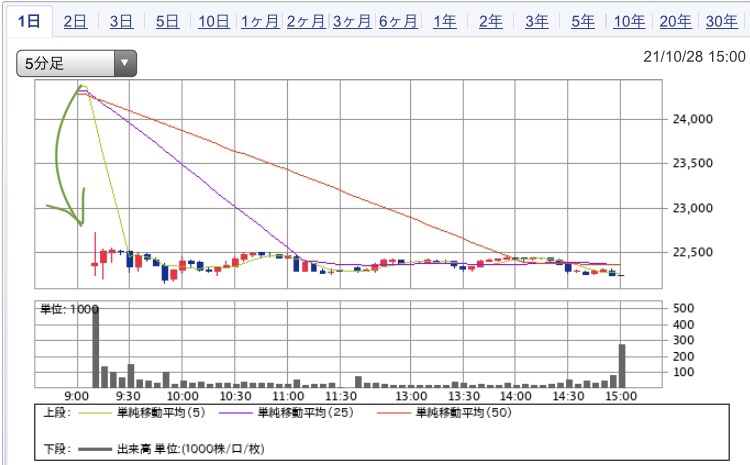Open the 30年 range tab
This screenshot has width=750, height=465.
point(722,21)
